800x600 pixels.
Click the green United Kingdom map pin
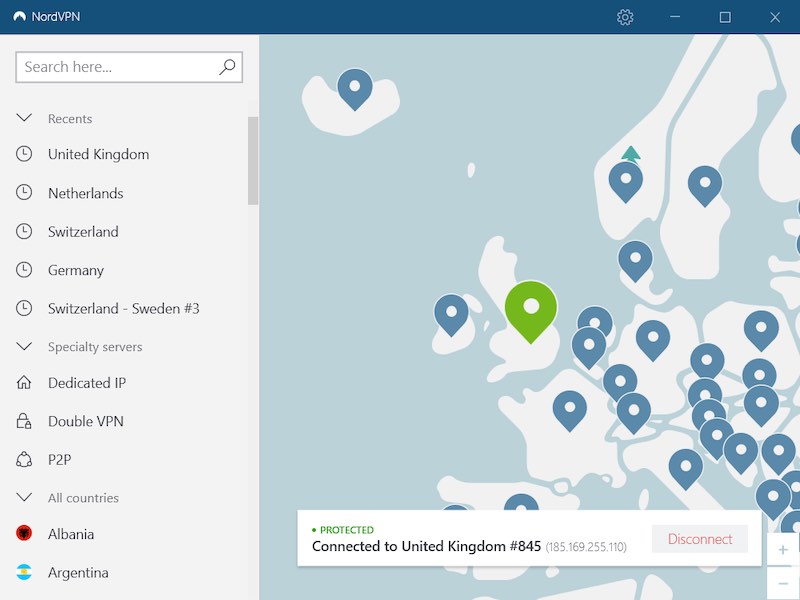[531, 311]
